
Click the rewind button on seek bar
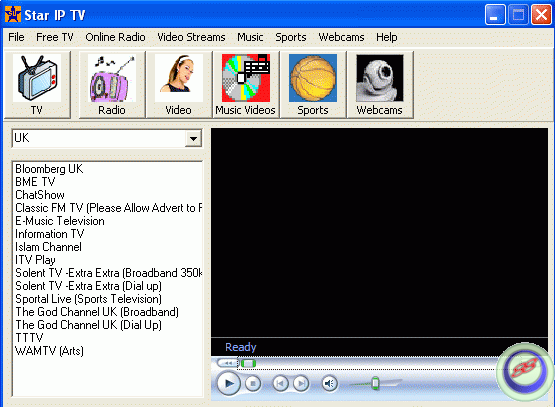(x=228, y=363)
